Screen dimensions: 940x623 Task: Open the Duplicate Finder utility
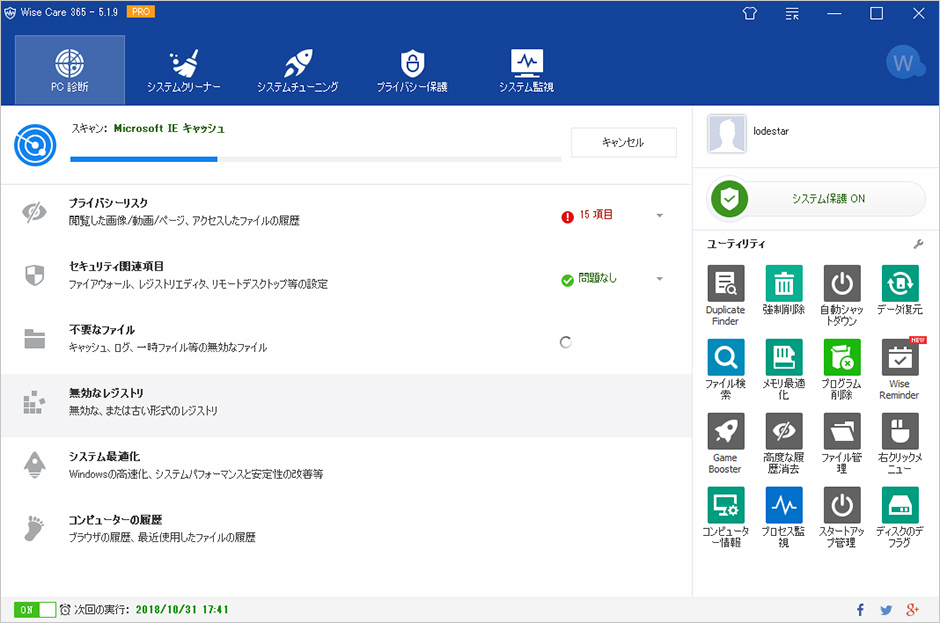(725, 284)
